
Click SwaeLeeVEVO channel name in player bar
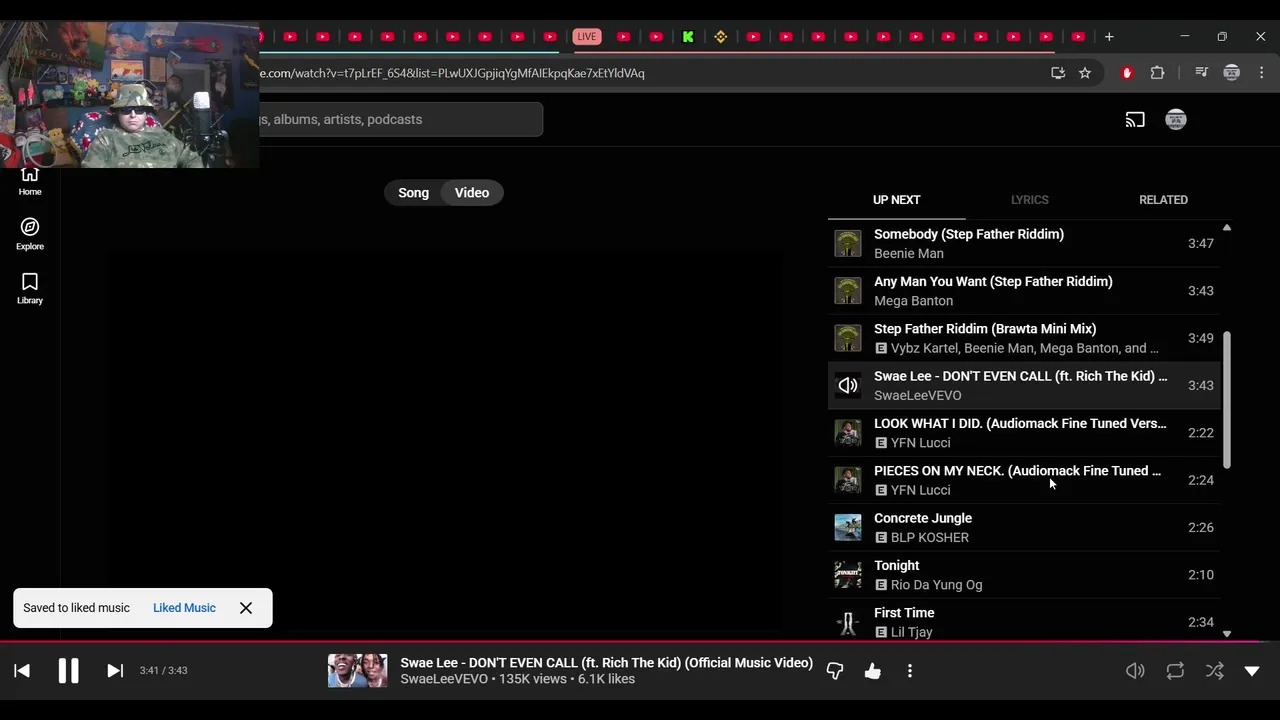[x=444, y=679]
